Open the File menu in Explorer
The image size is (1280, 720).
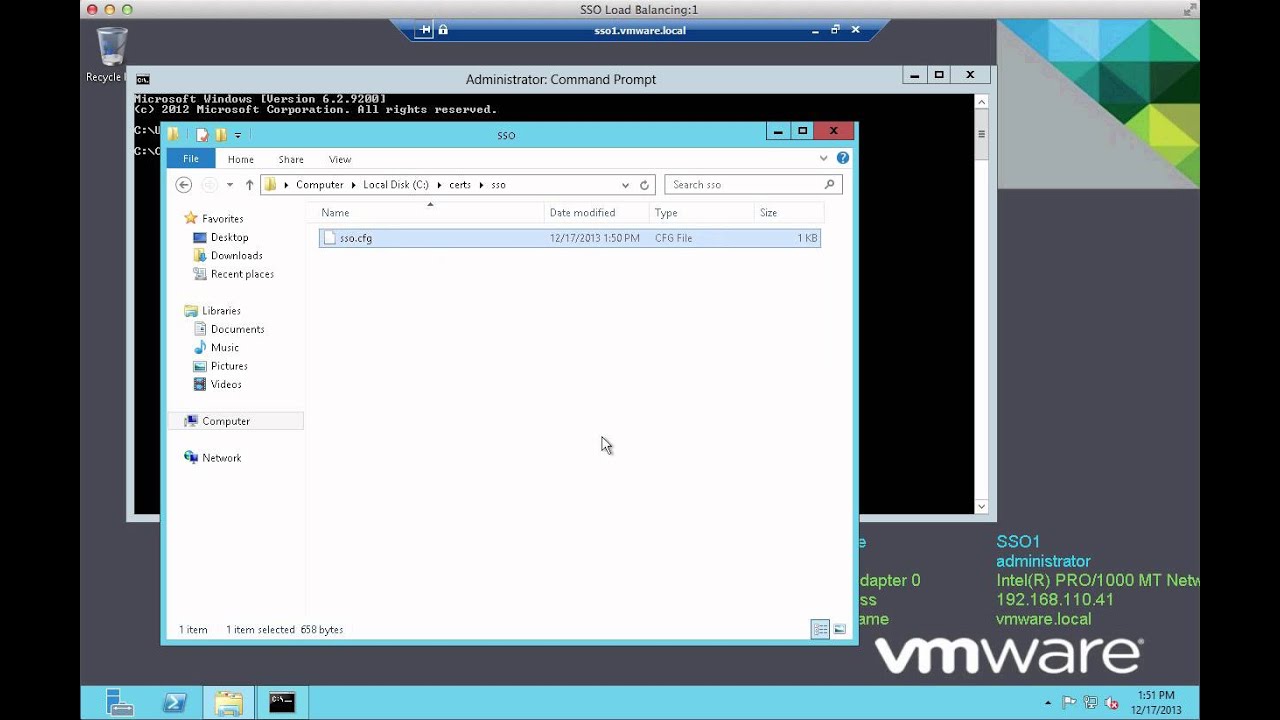190,159
